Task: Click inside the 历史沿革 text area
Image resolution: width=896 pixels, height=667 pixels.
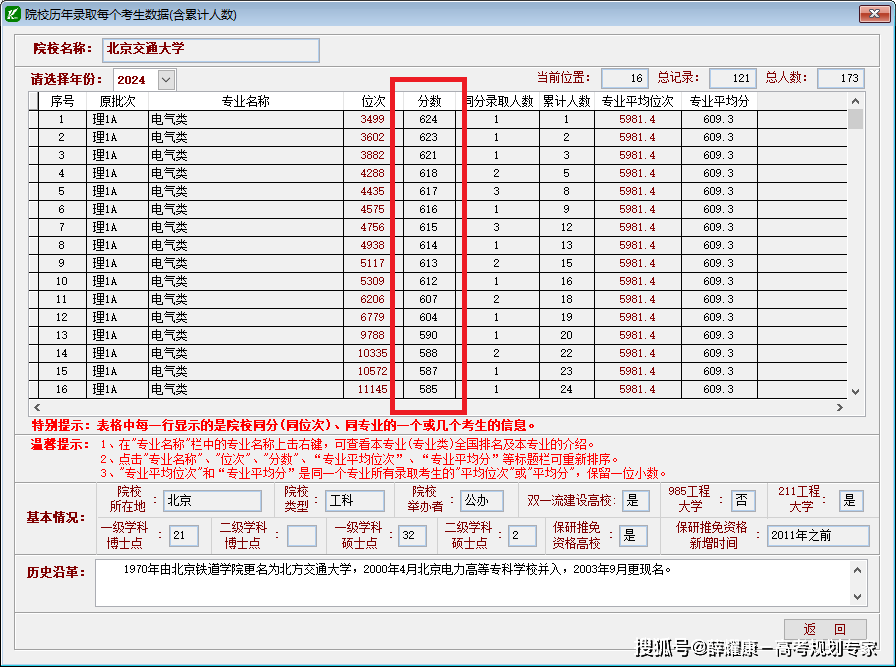Action: coord(473,583)
